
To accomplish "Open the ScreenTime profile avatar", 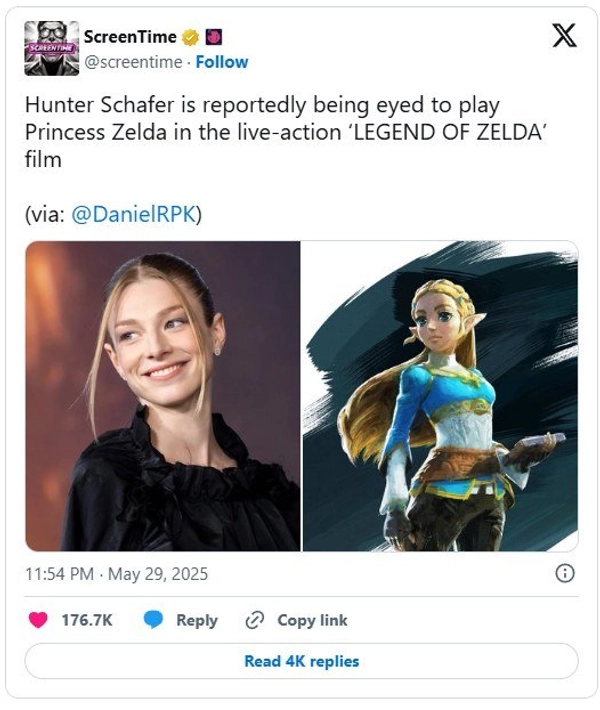I will click(50, 48).
